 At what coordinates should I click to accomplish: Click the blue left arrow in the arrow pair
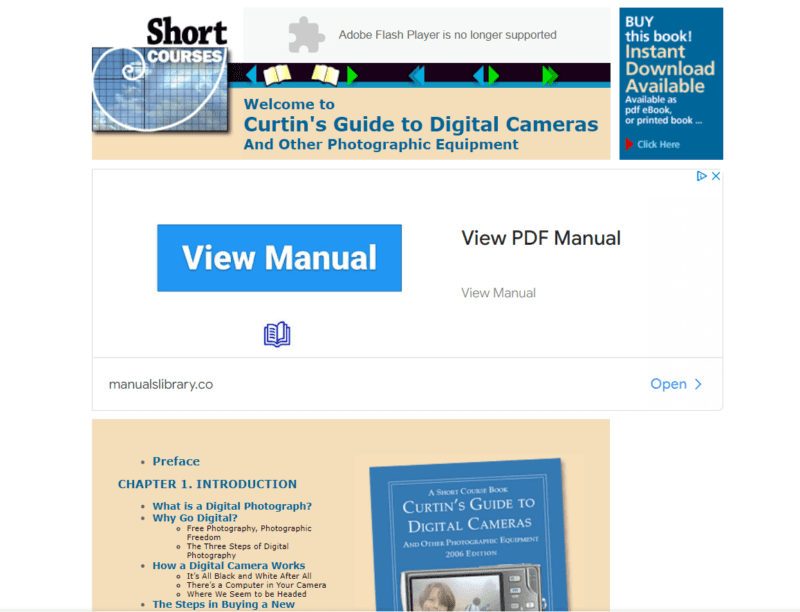pyautogui.click(x=479, y=75)
